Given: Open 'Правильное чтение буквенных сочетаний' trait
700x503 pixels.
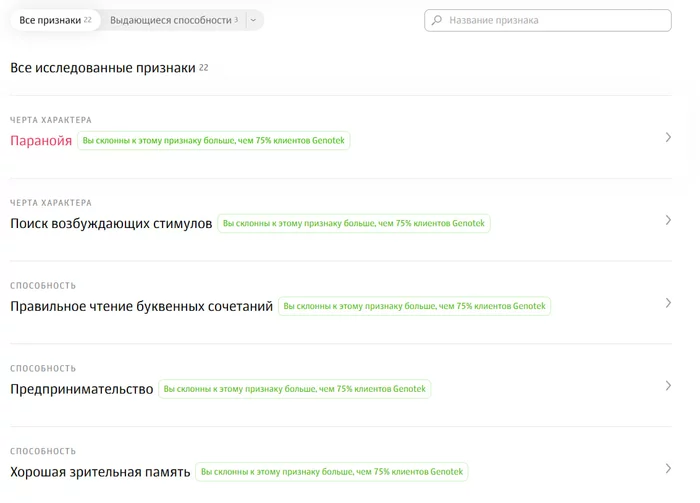Looking at the screenshot, I should [141, 307].
